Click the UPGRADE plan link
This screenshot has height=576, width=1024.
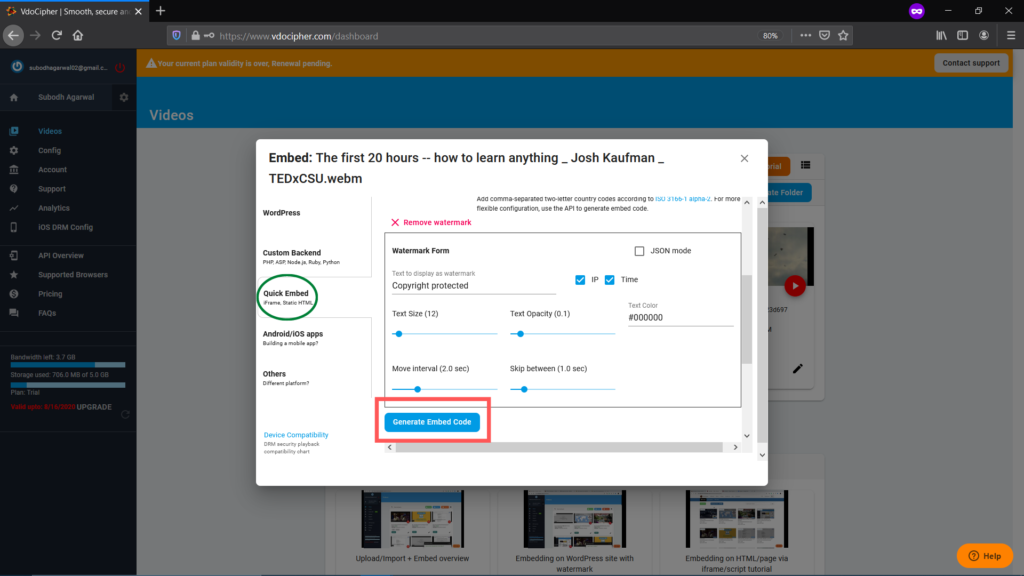pyautogui.click(x=94, y=407)
